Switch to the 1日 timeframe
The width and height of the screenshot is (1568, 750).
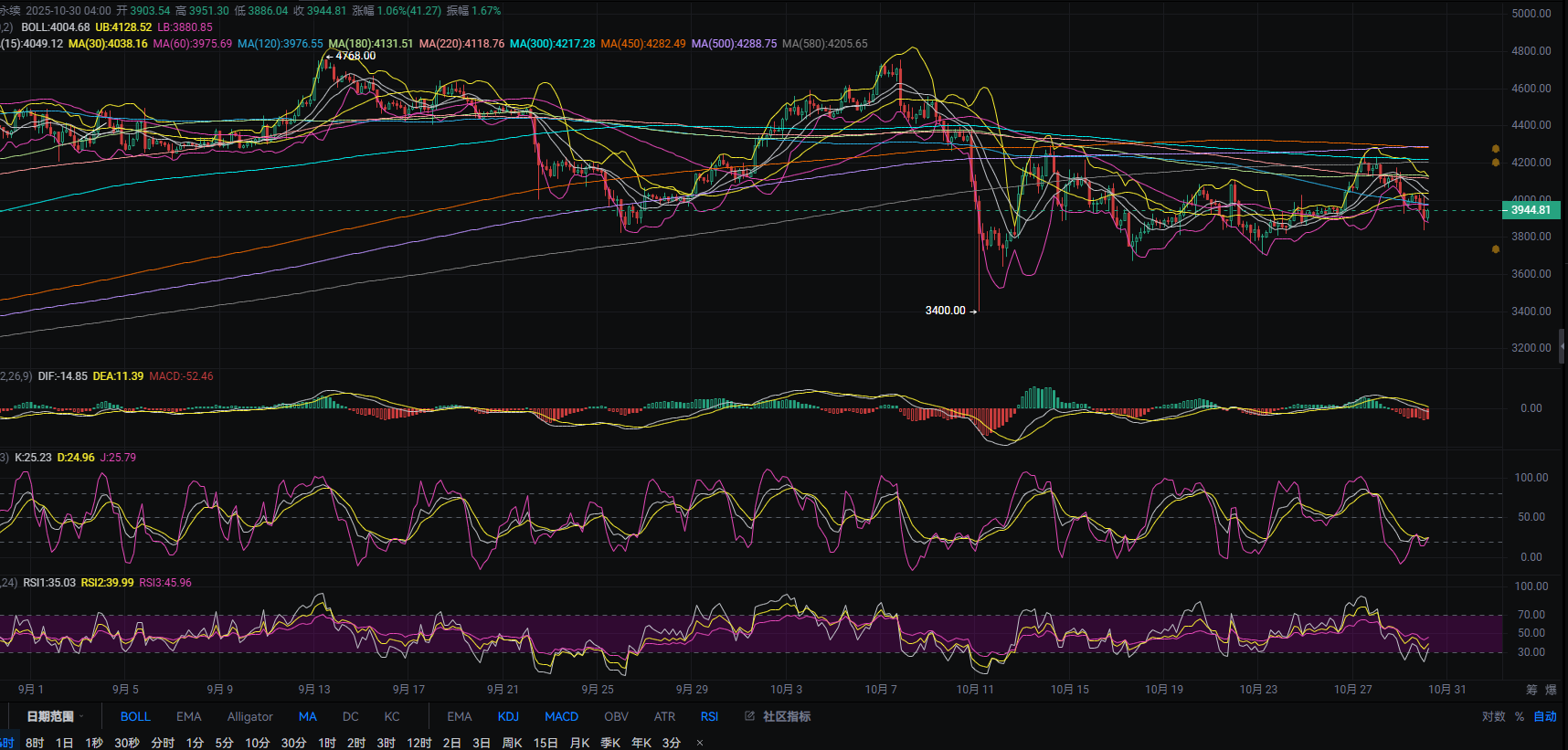coord(64,743)
